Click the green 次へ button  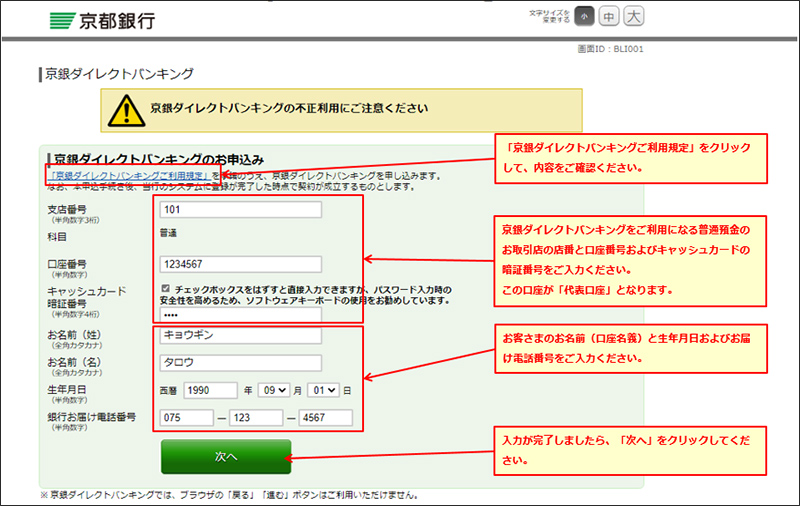pyautogui.click(x=226, y=457)
